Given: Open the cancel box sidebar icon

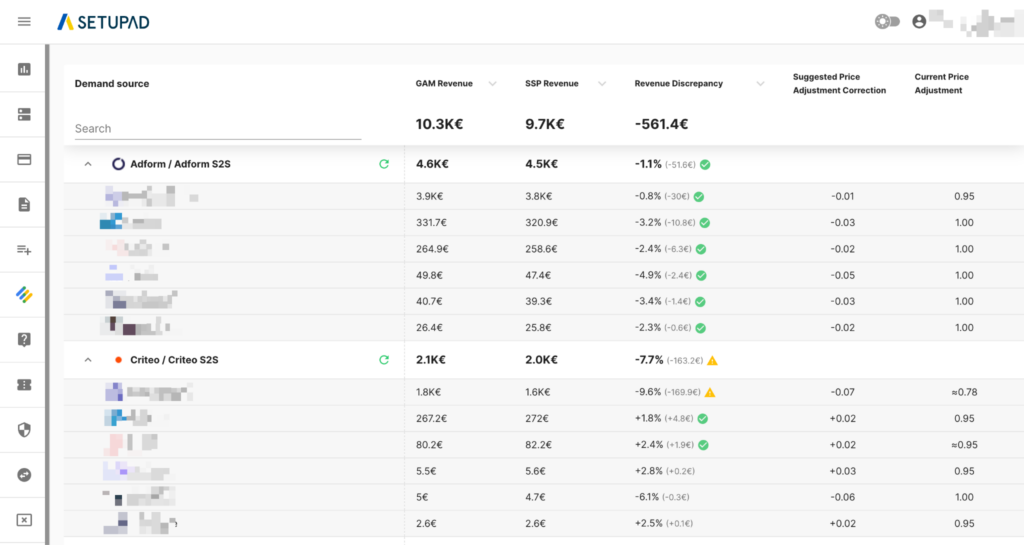Looking at the screenshot, I should [24, 520].
